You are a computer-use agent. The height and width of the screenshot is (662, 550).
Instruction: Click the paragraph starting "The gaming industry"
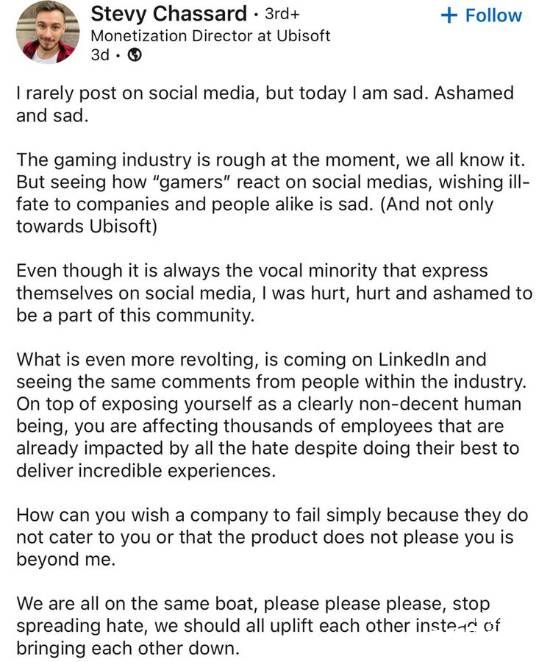click(273, 193)
